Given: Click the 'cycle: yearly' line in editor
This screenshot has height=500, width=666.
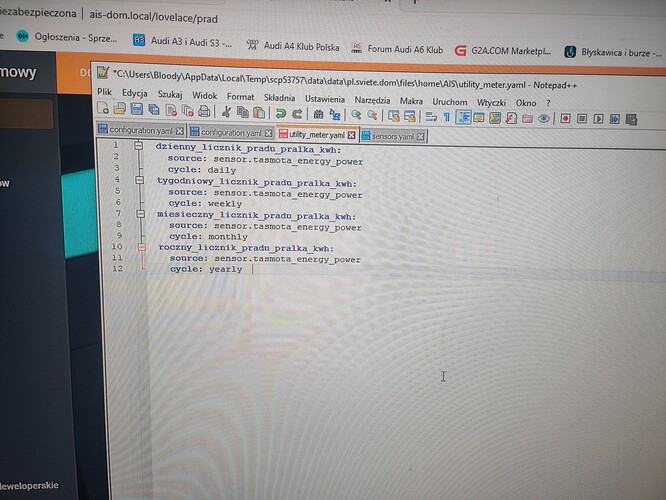Looking at the screenshot, I should click(206, 269).
